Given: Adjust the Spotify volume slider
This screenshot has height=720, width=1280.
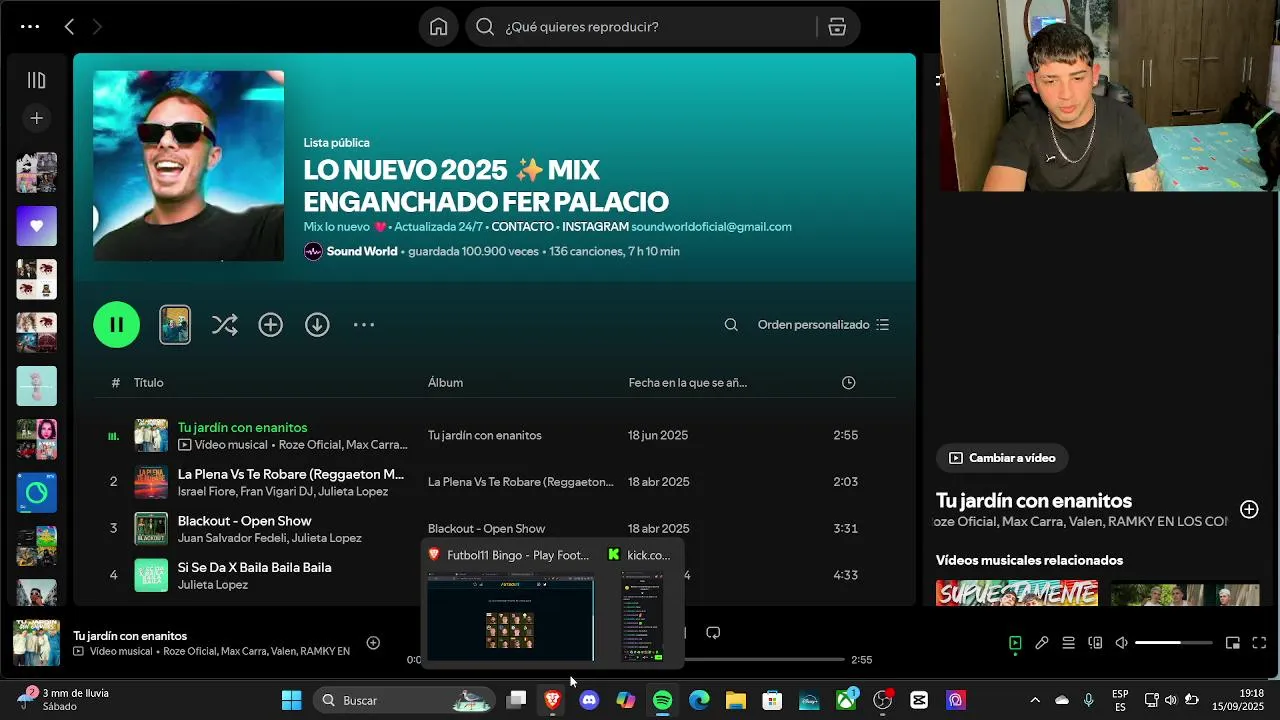Looking at the screenshot, I should tap(1174, 643).
